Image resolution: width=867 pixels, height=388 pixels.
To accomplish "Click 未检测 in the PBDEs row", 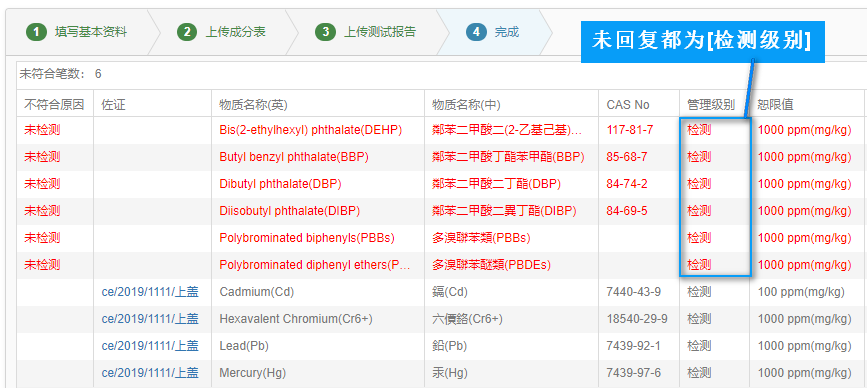I will pyautogui.click(x=42, y=265).
